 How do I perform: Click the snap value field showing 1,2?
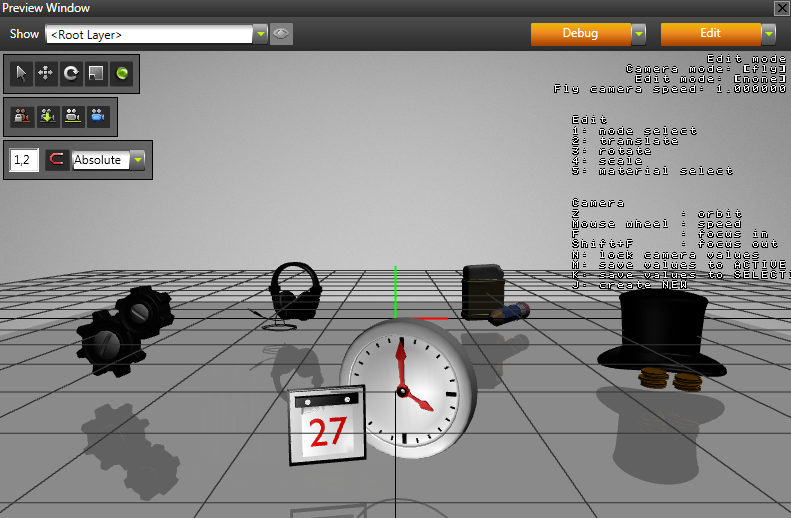point(23,160)
